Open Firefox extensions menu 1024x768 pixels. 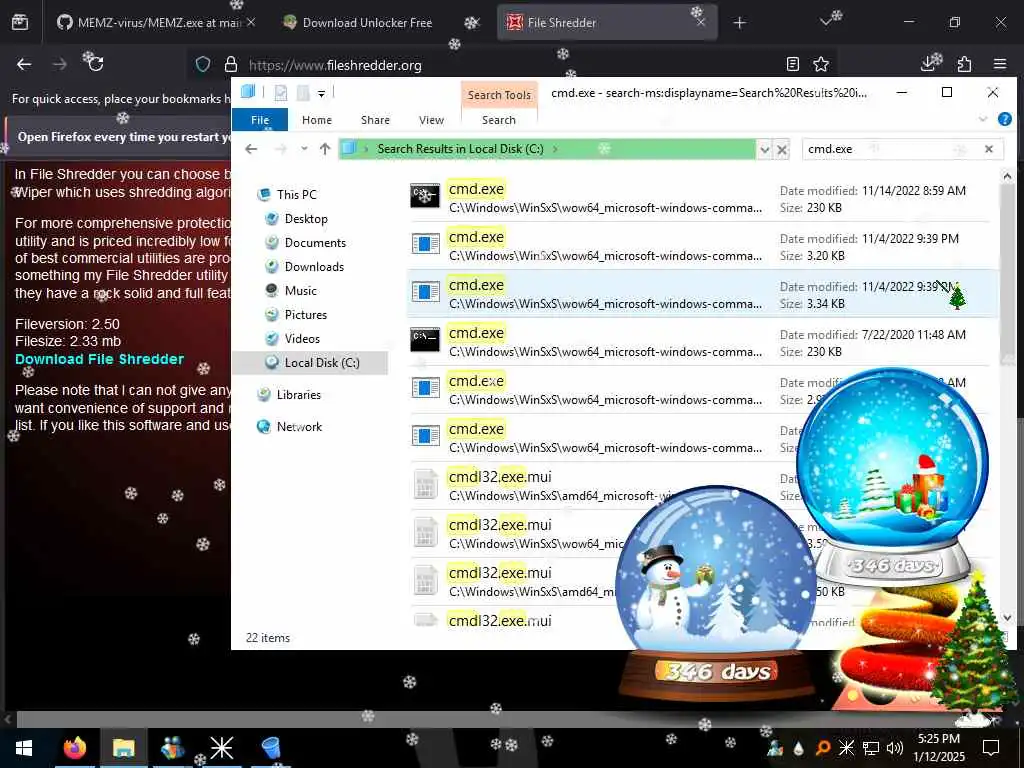(x=965, y=64)
